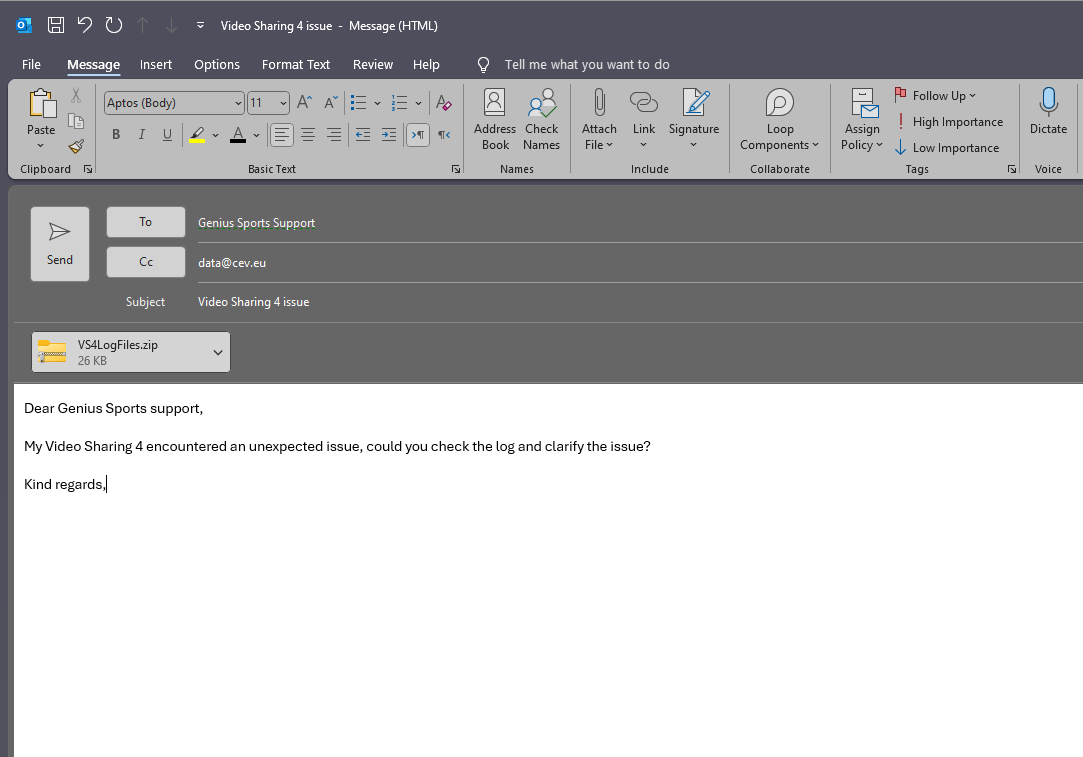
Task: Click the Tell me what you want to do box
Action: [586, 64]
